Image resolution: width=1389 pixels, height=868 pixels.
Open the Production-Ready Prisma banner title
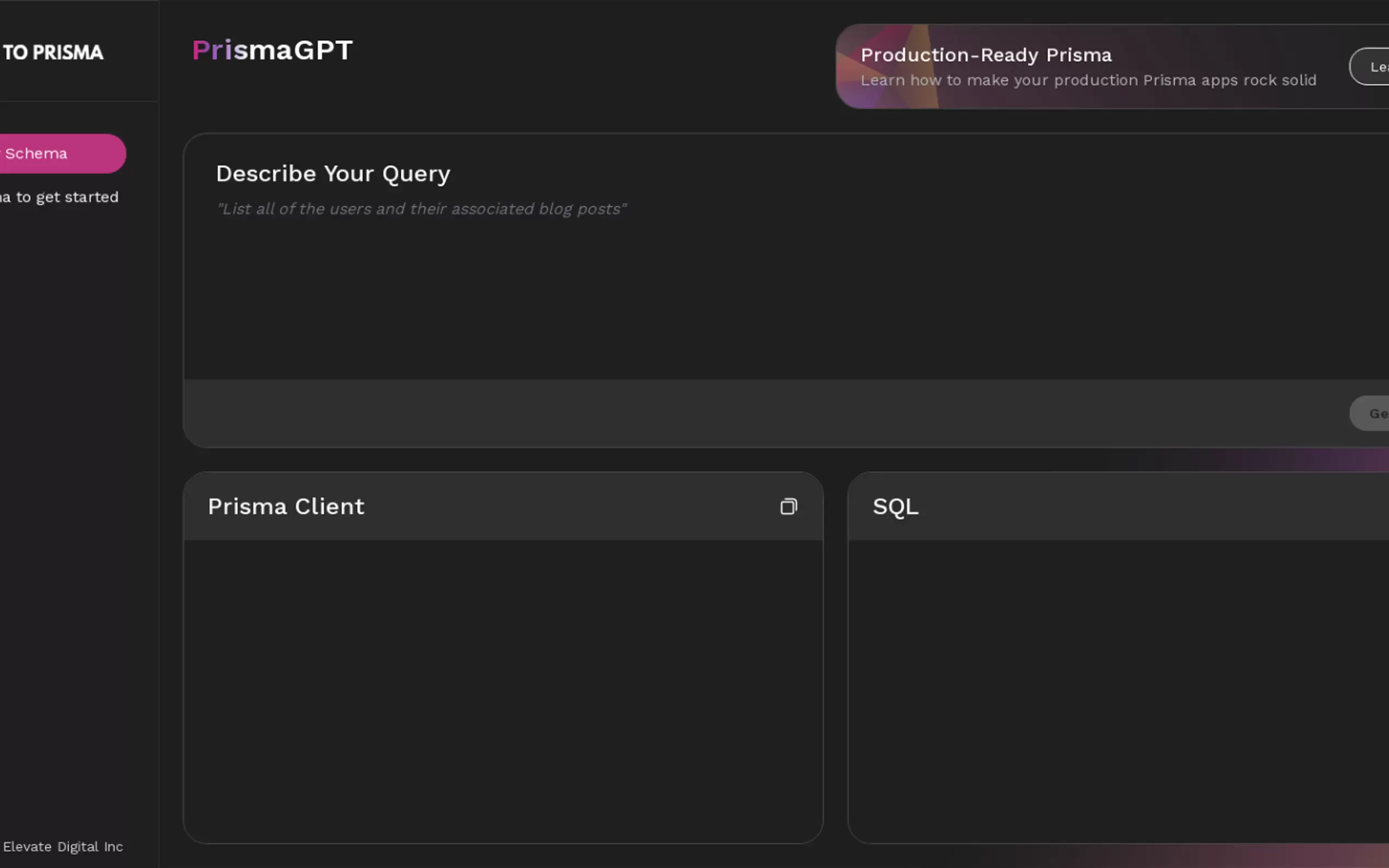click(x=986, y=55)
